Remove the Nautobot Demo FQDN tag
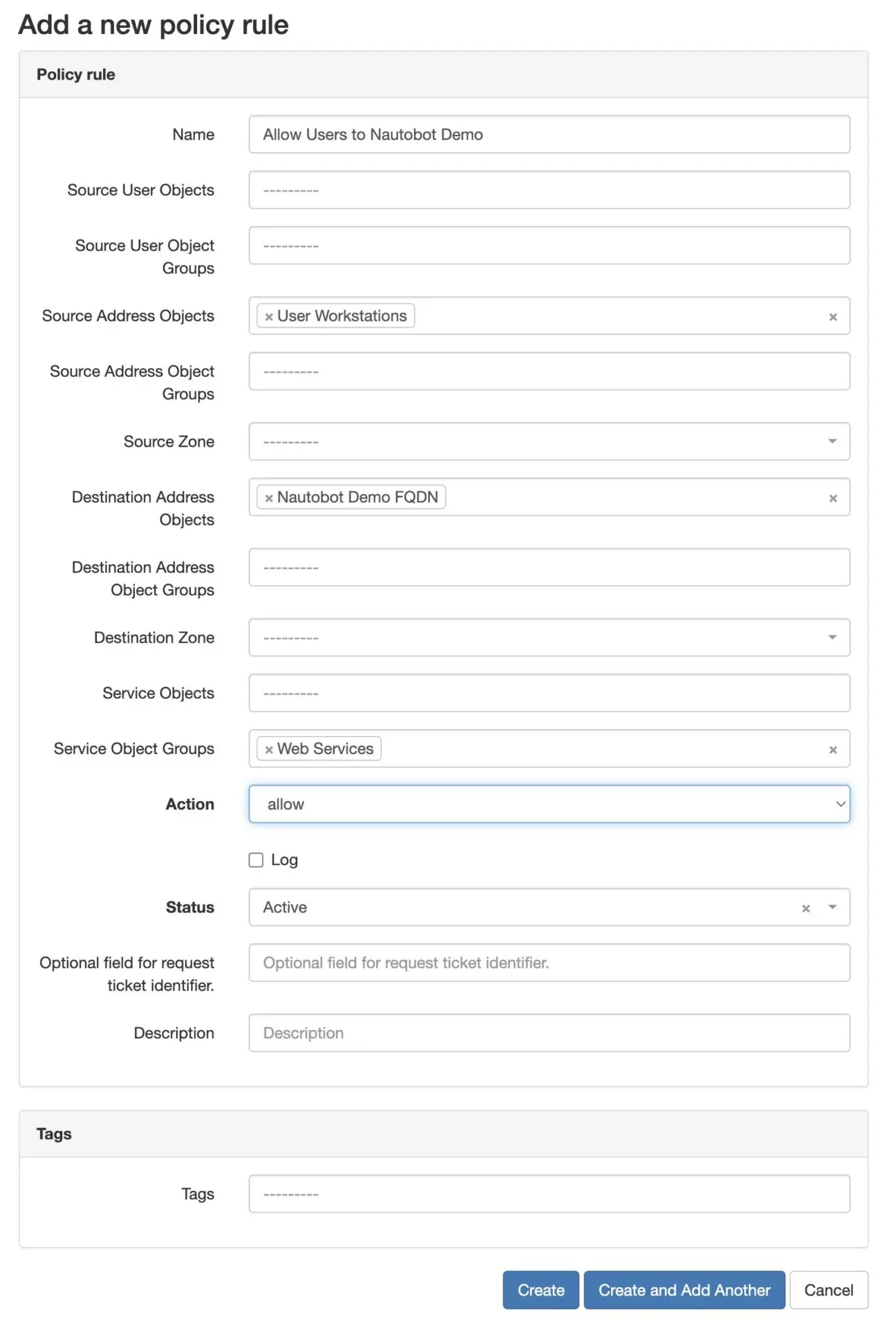 269,498
